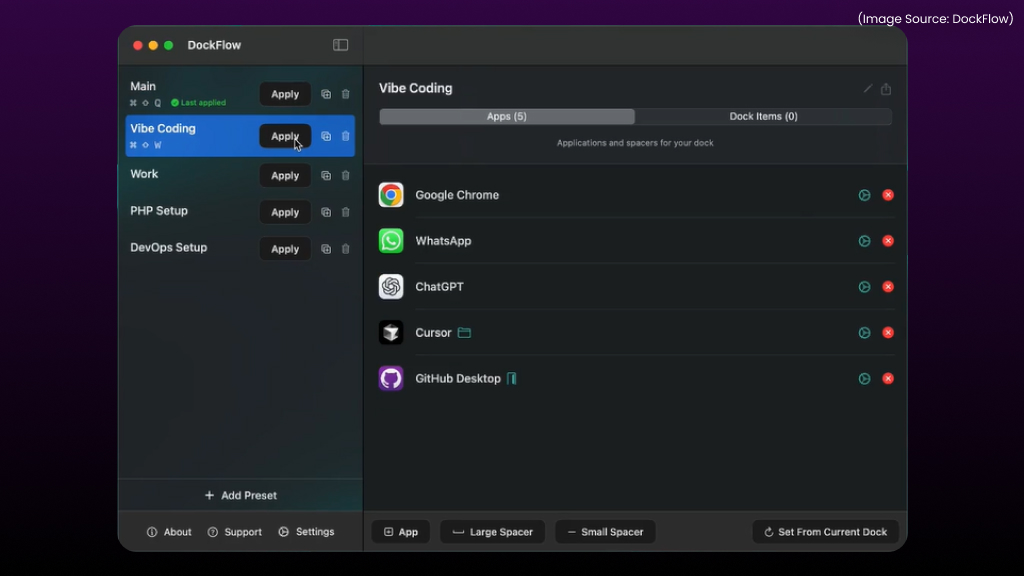
Task: Click the Google Chrome app name
Action: click(457, 195)
